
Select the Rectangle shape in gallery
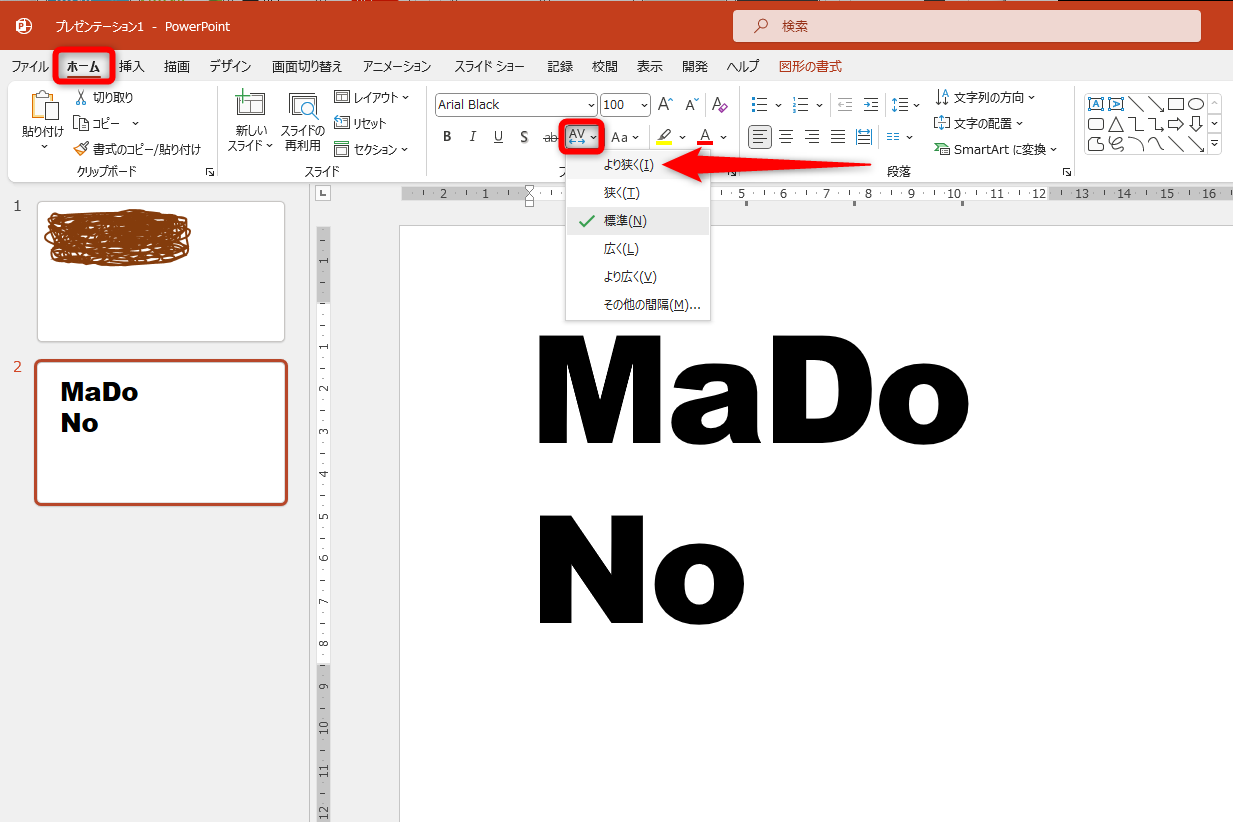[x=1176, y=104]
